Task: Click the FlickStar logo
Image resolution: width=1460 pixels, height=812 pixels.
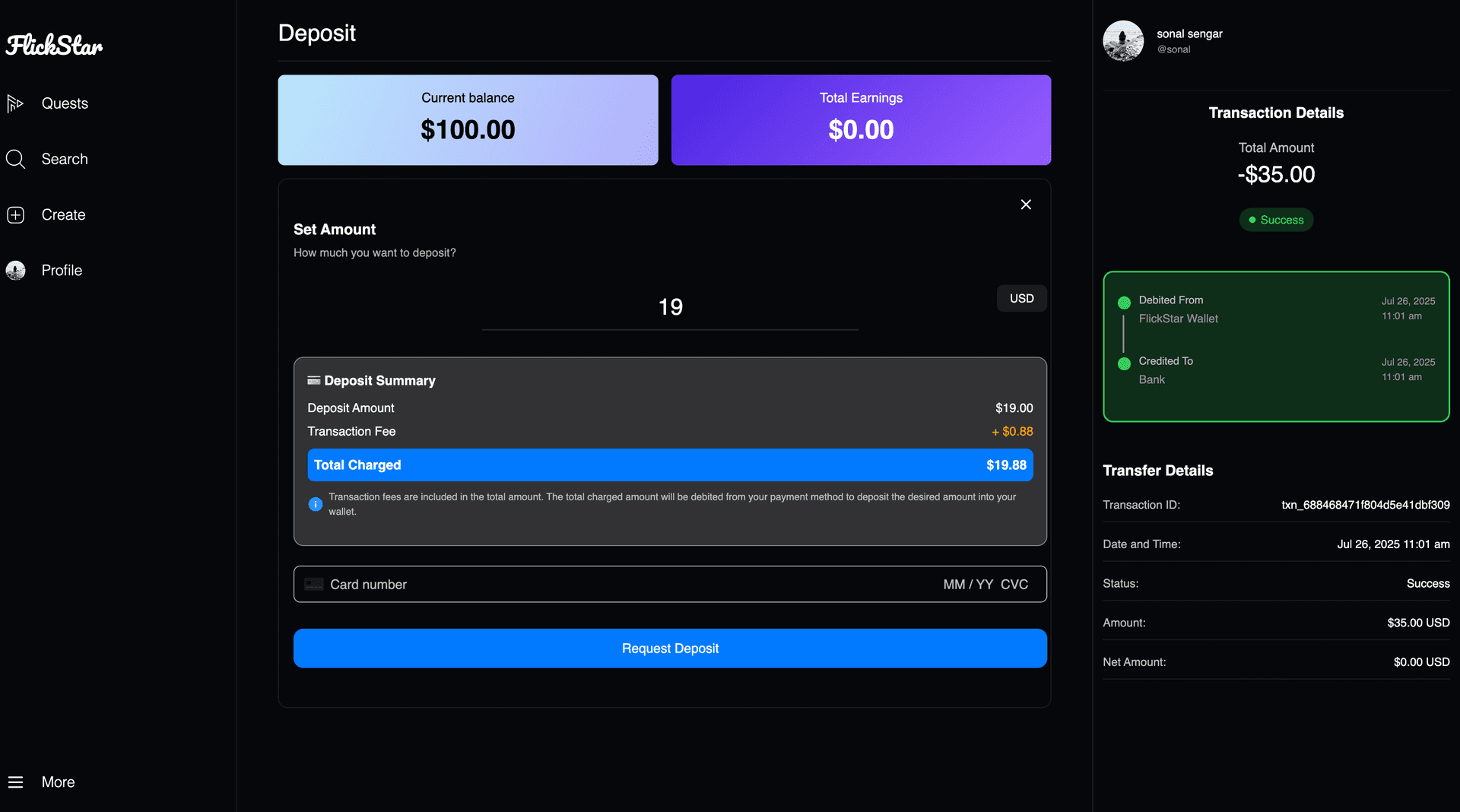Action: 54,46
